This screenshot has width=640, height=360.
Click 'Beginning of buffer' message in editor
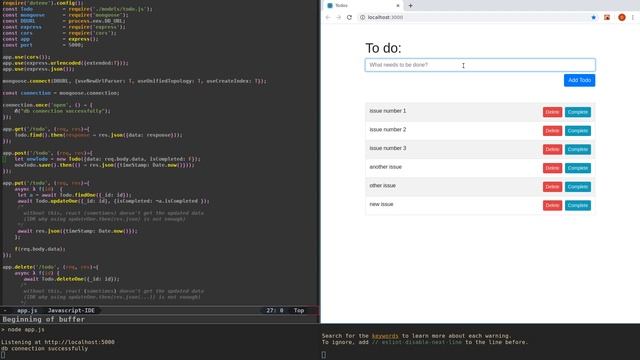44,320
